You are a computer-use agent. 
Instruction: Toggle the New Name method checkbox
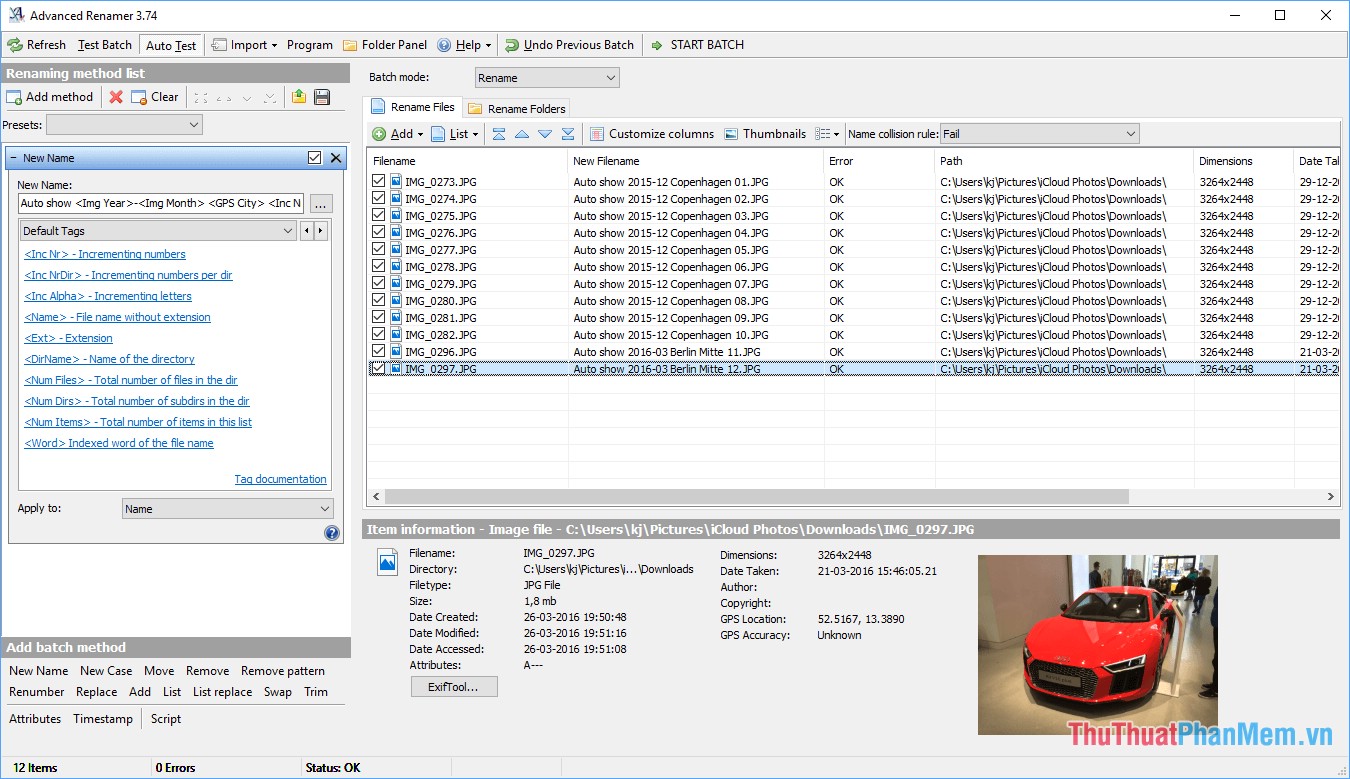pyautogui.click(x=313, y=157)
